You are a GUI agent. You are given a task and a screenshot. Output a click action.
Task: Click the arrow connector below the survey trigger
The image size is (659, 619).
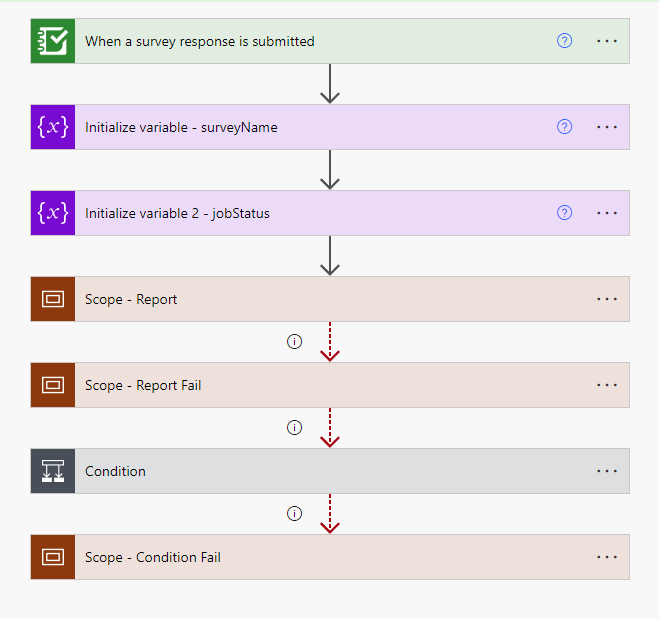[330, 84]
